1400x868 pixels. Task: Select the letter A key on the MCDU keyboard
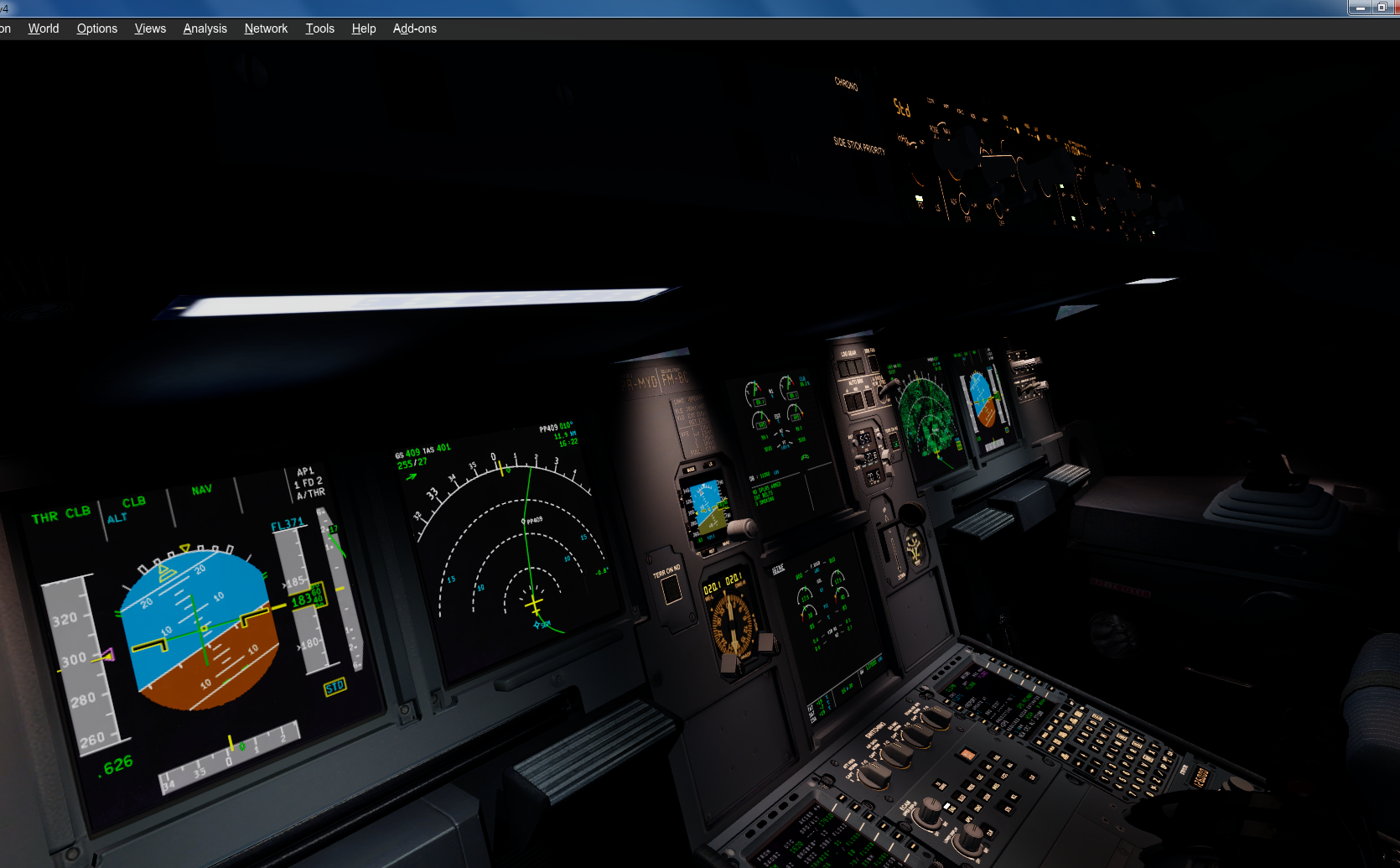click(1081, 741)
